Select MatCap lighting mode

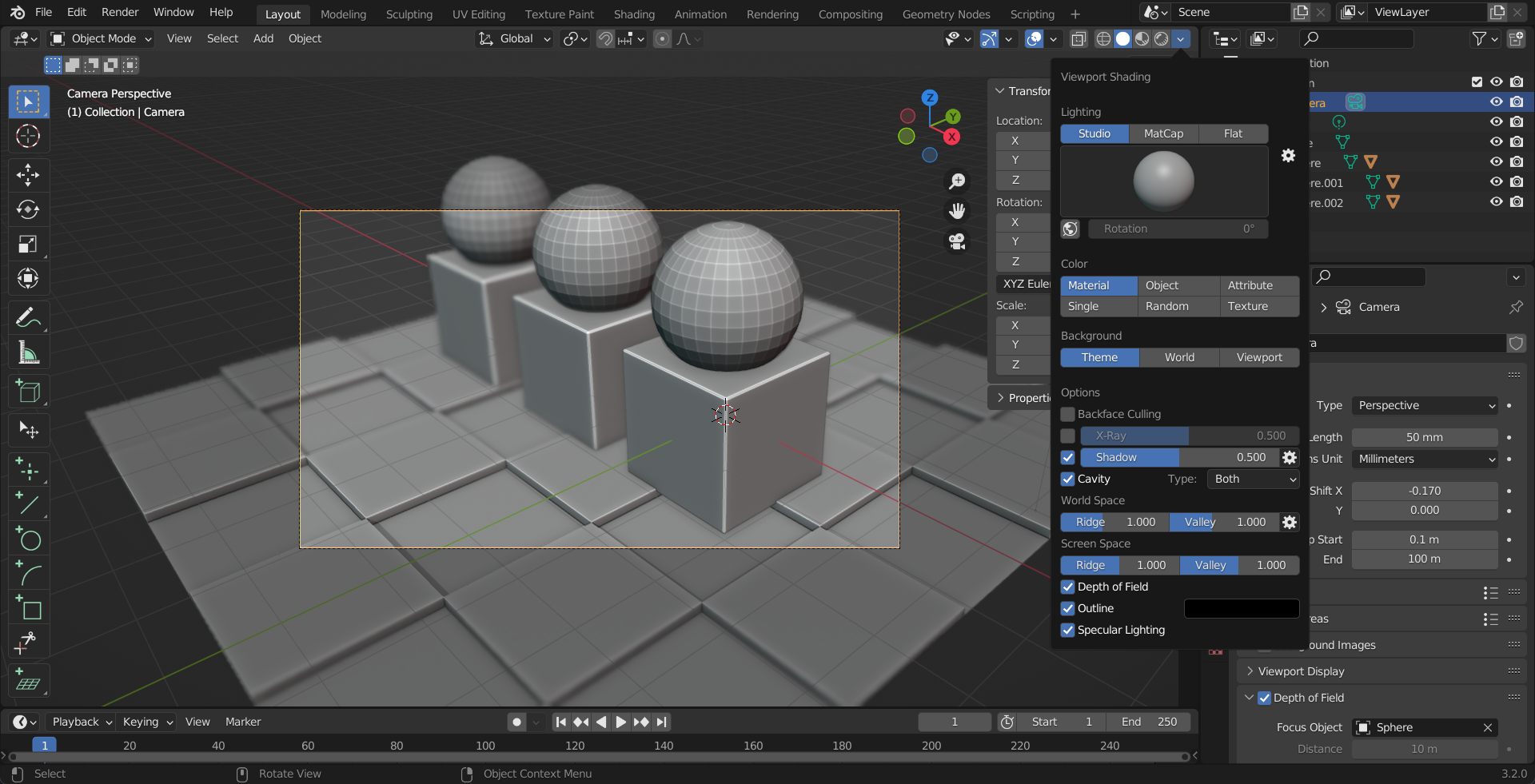[1163, 134]
